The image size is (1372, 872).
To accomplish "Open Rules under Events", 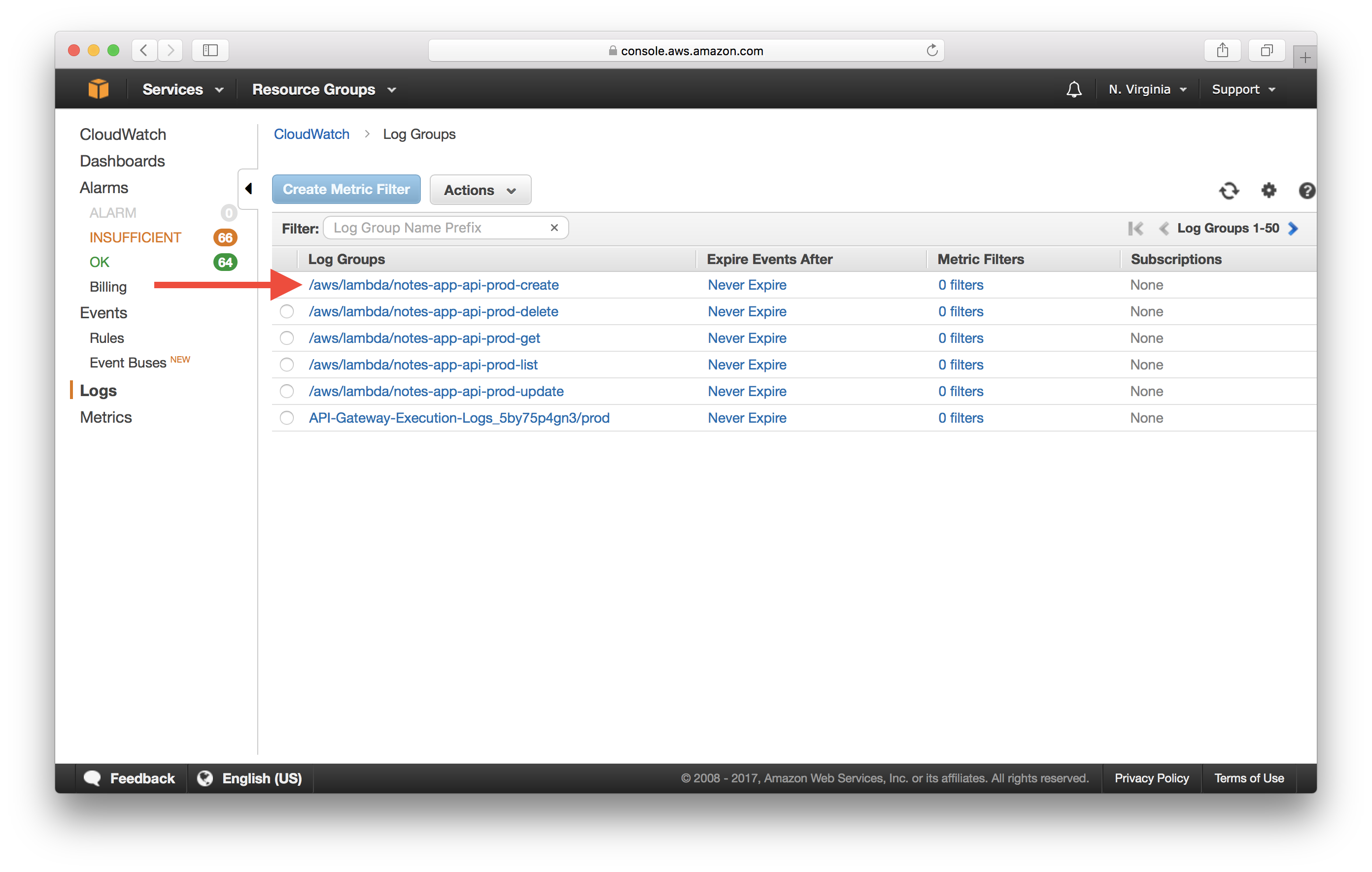I will (106, 338).
